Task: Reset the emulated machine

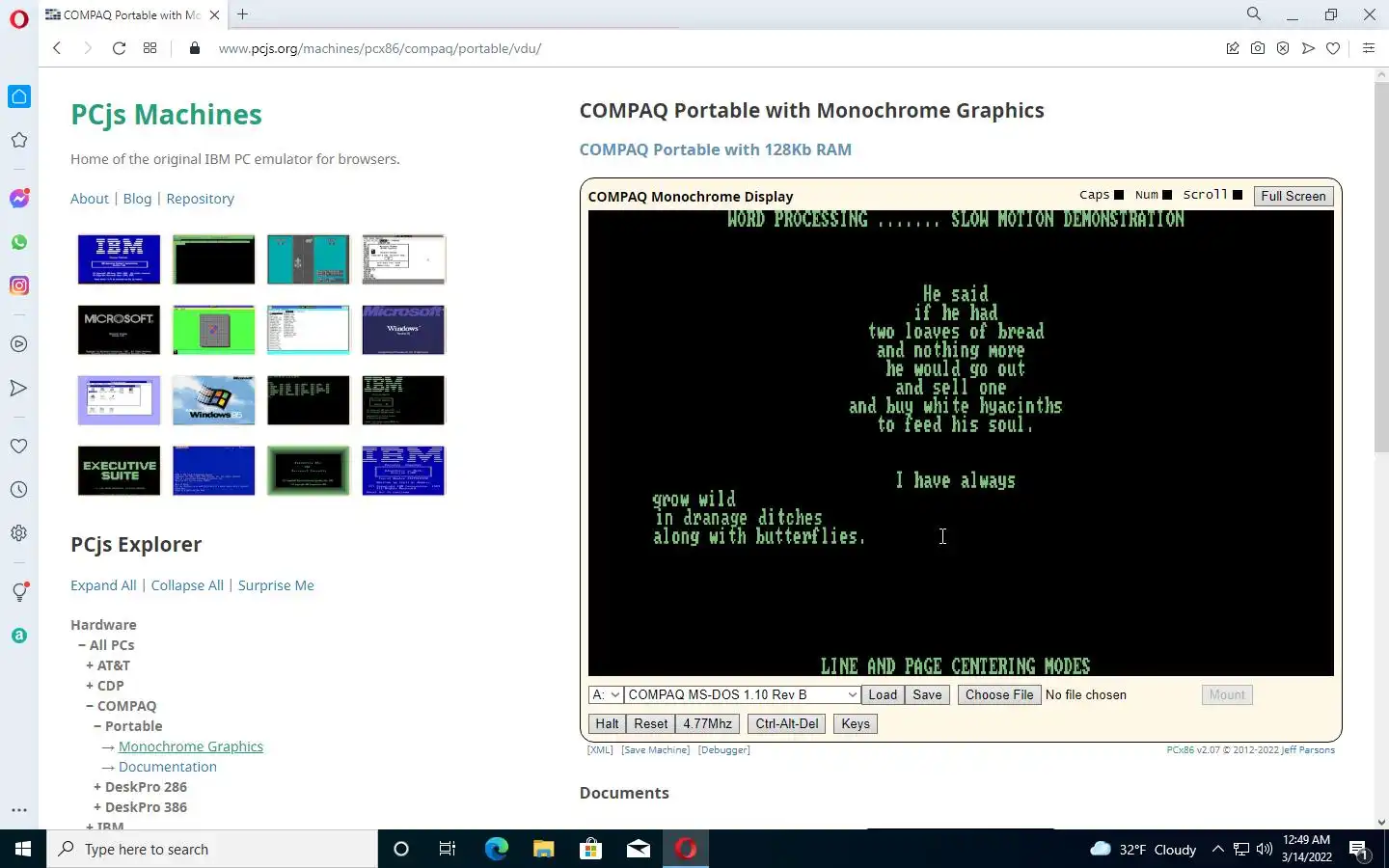Action: click(x=650, y=723)
